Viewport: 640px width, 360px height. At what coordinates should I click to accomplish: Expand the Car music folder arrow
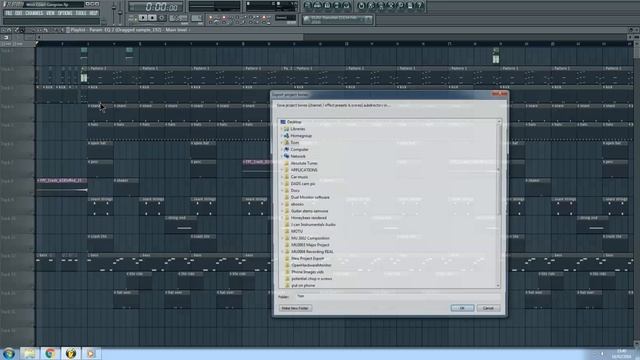[x=282, y=177]
